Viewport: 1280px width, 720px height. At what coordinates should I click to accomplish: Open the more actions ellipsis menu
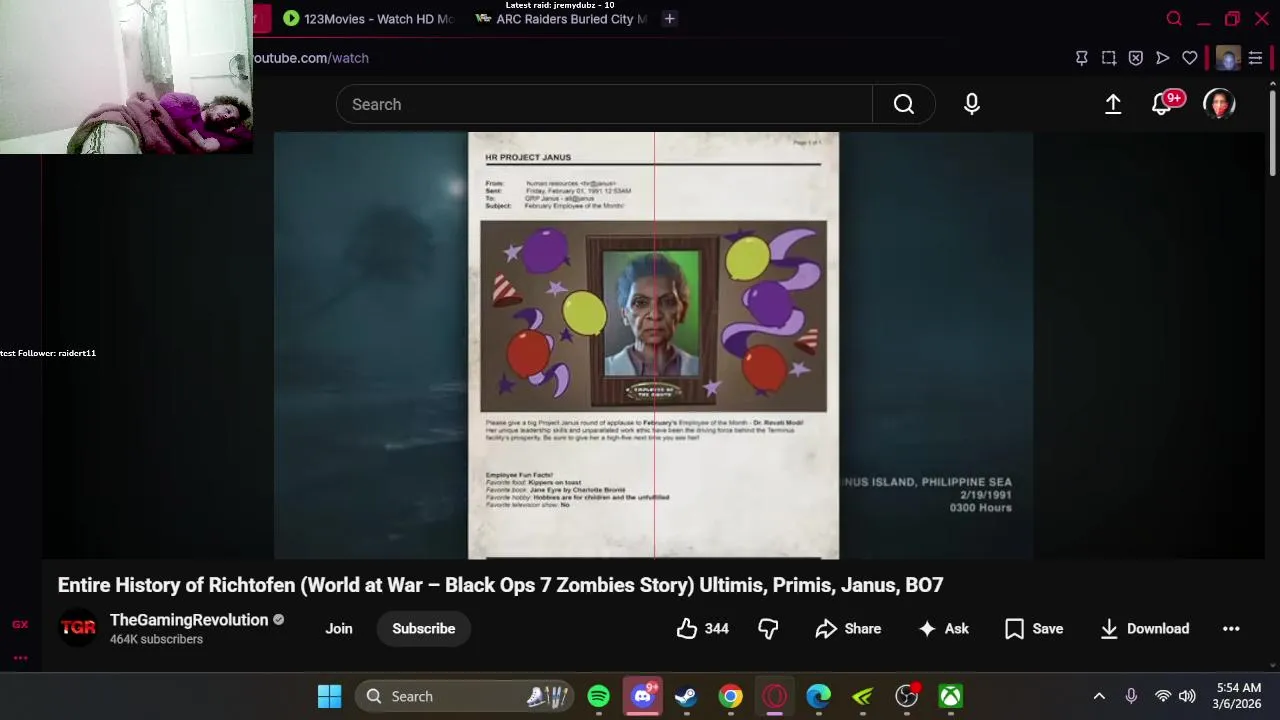pos(1231,628)
